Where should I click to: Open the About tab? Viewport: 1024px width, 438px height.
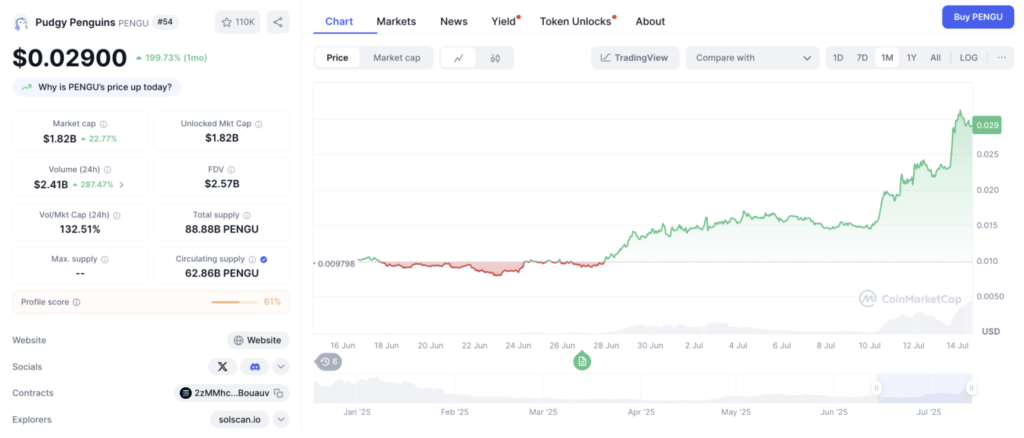650,22
